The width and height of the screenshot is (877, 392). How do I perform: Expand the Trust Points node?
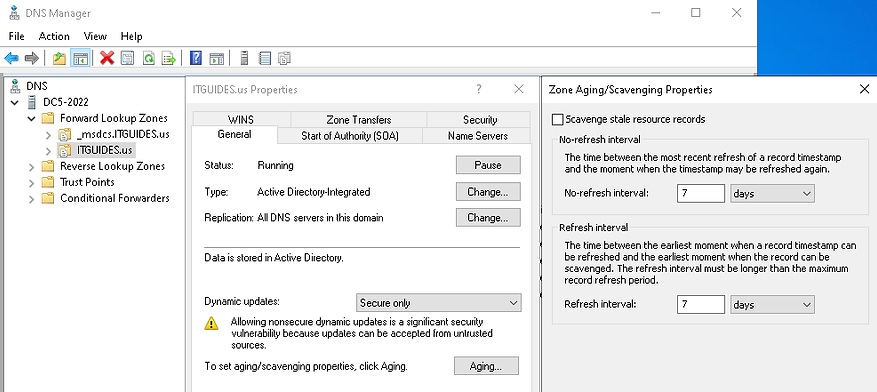(31, 182)
